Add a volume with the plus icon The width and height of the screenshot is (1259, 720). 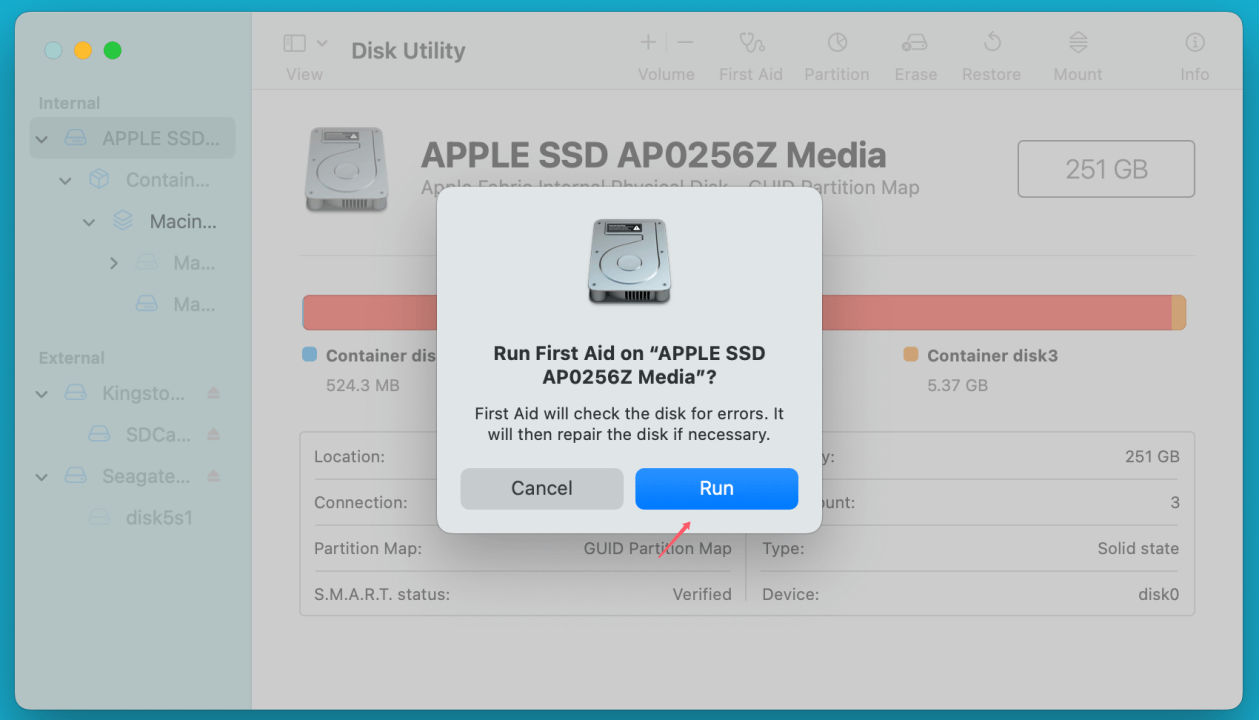(648, 42)
